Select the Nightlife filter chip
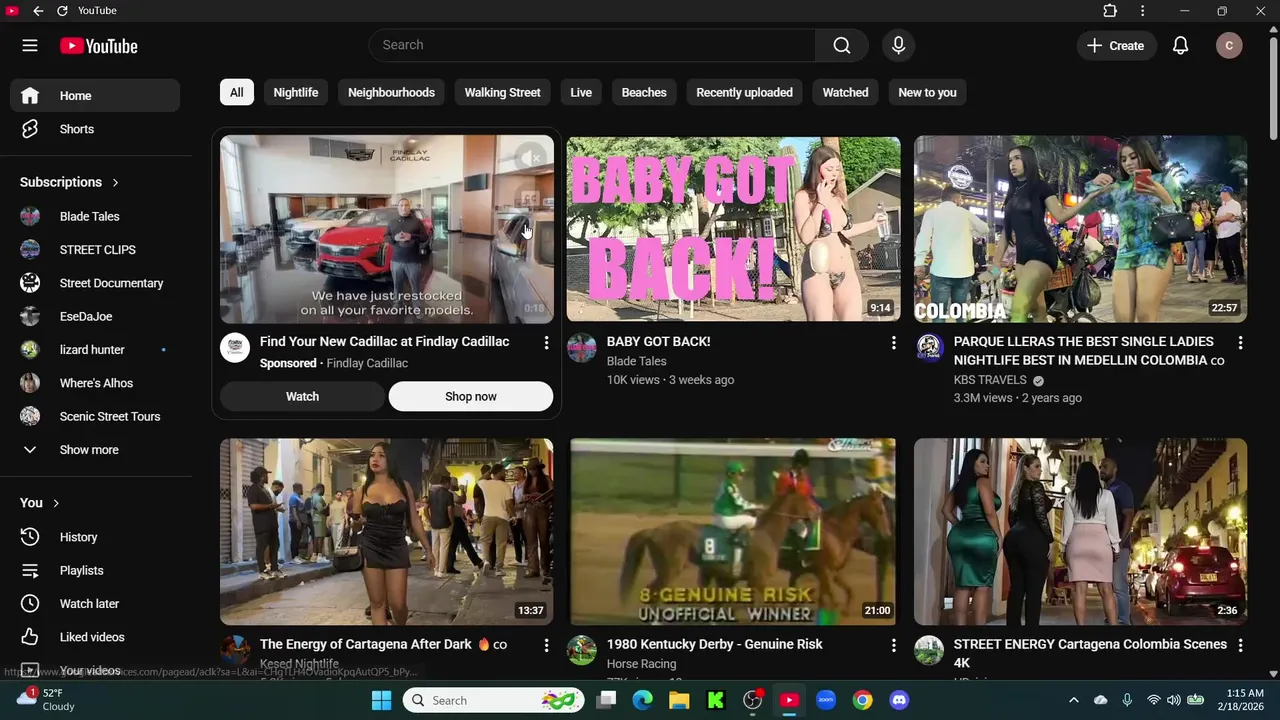Screen dimensions: 1280x720 [296, 92]
